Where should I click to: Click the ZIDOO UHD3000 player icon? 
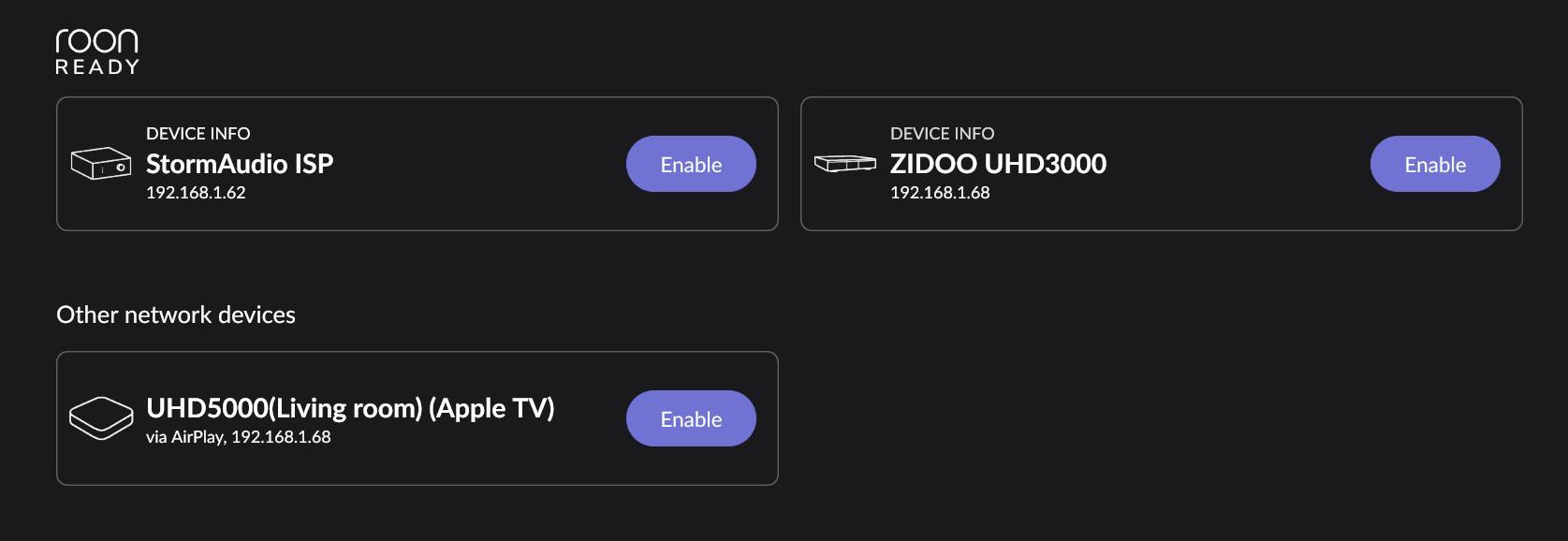click(x=845, y=164)
